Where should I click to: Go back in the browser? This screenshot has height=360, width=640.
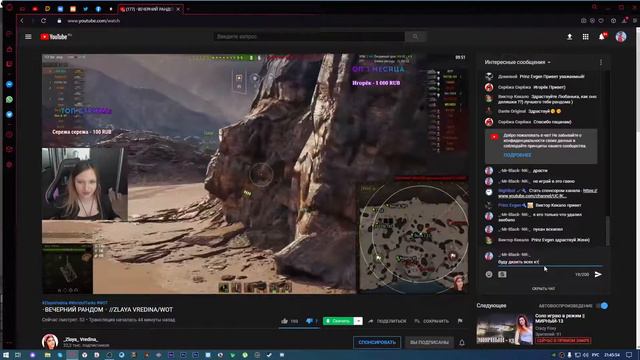pyautogui.click(x=22, y=20)
